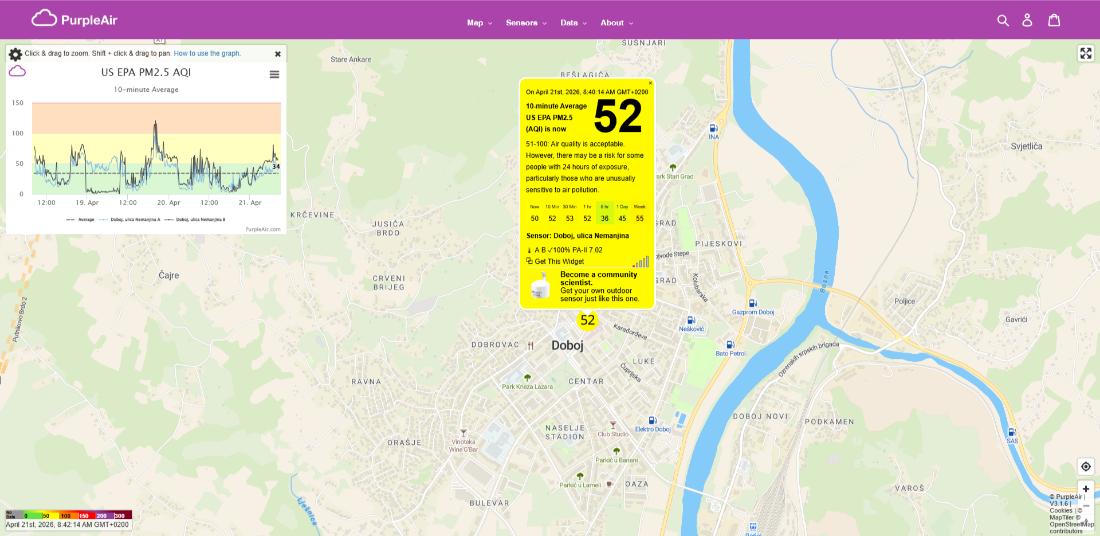Open the search icon in header
Viewport: 1100px width, 536px height.
1003,20
